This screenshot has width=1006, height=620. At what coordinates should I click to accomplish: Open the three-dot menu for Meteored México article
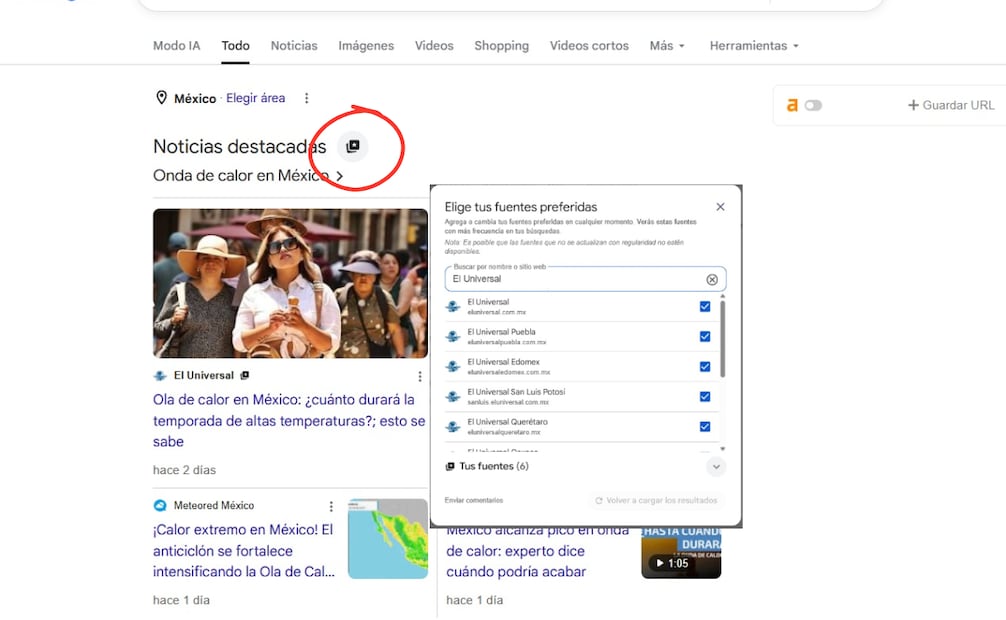coord(331,506)
